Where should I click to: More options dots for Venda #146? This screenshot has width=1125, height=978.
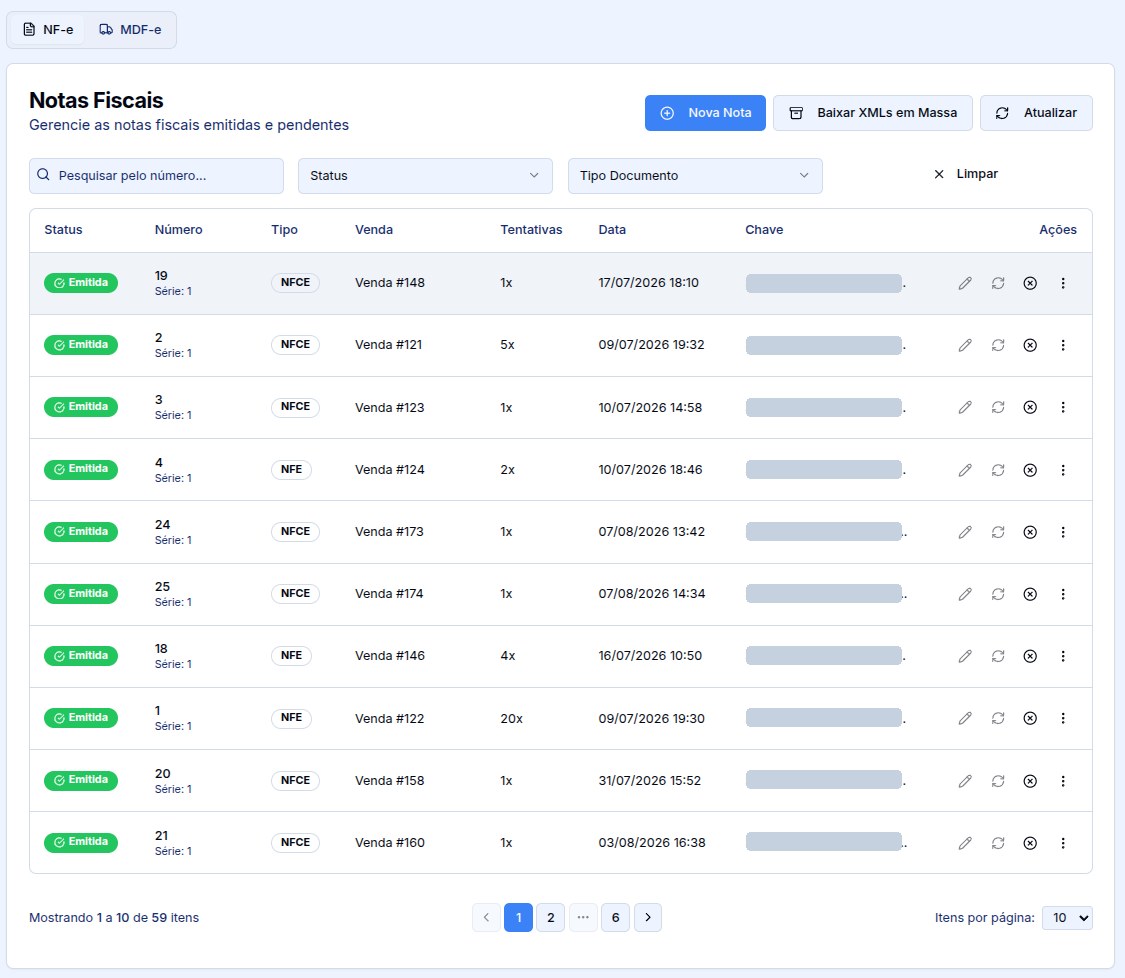[1063, 656]
